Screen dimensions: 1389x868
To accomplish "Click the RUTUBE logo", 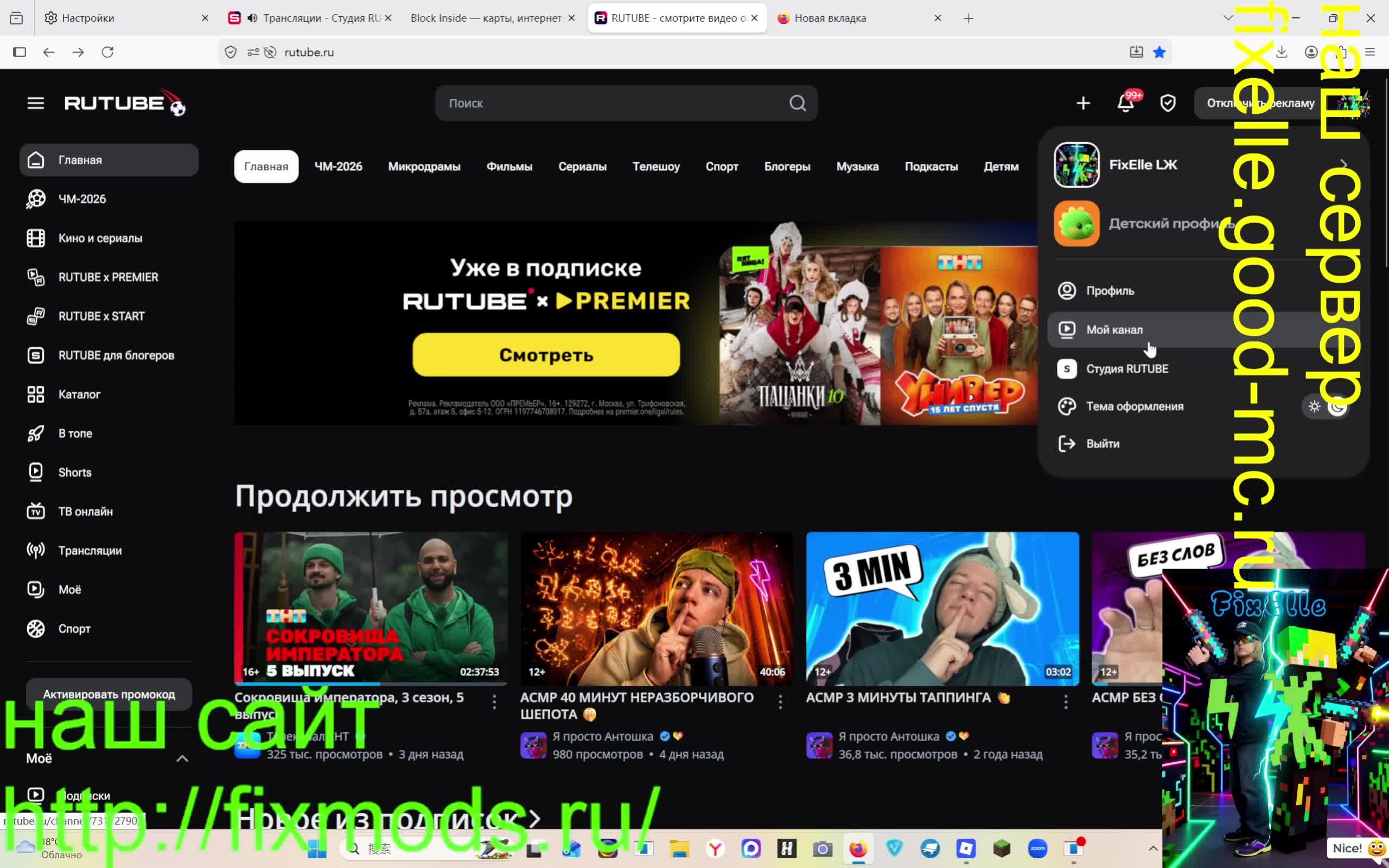I will coord(125,103).
